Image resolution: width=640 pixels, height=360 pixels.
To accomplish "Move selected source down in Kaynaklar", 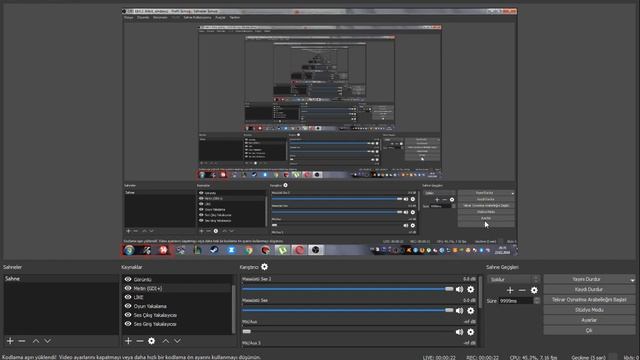I will (x=178, y=340).
